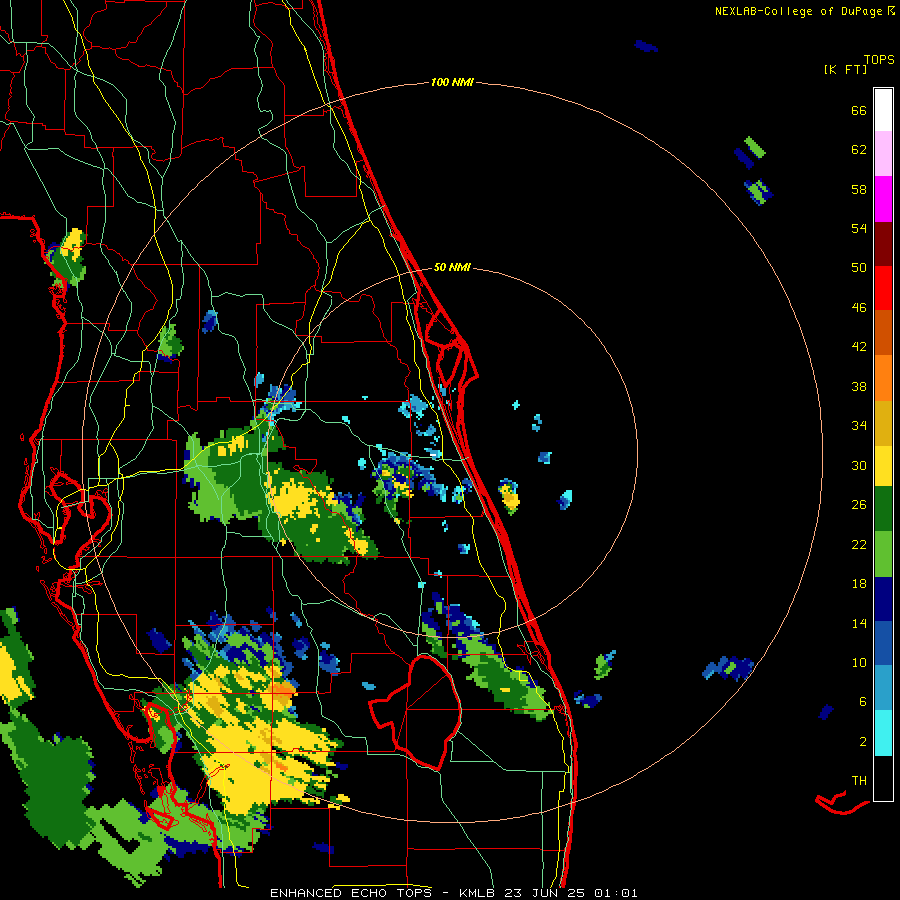Select the ENHANCED ECHO TOPS title text
Viewport: 900px width, 900px height.
point(350,893)
